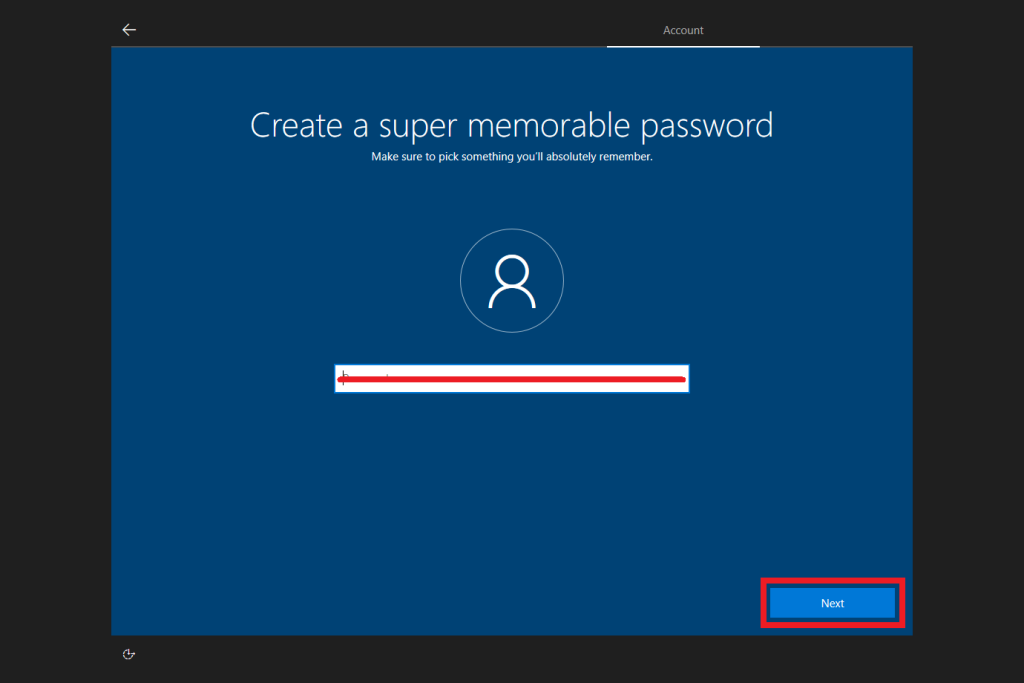This screenshot has width=1024, height=683.
Task: Click the red-outlined Next button
Action: (832, 603)
